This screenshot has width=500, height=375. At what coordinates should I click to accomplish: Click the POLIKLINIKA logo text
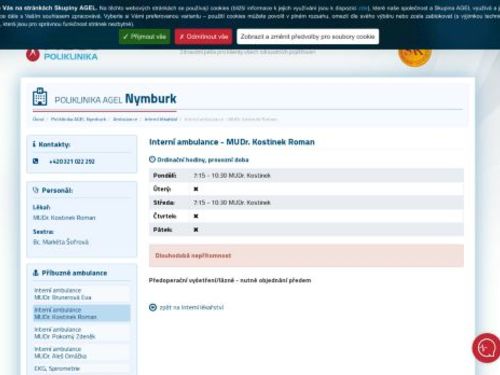point(71,57)
